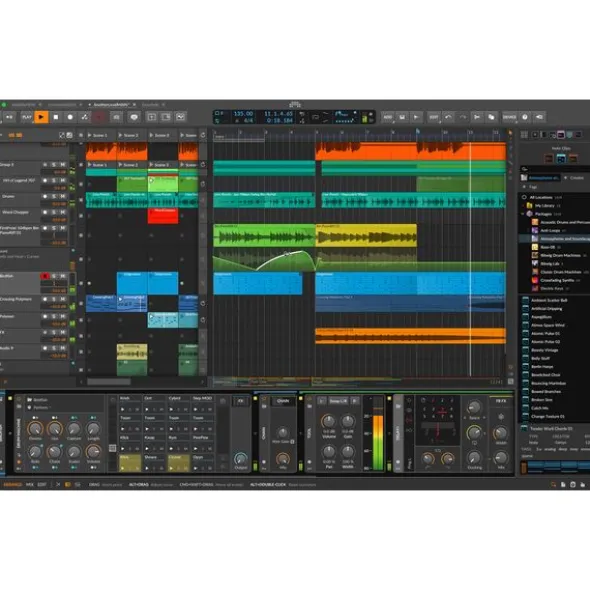Viewport: 590px width, 591px height.
Task: Click the graph view icon in the toolbar
Action: [x=180, y=117]
